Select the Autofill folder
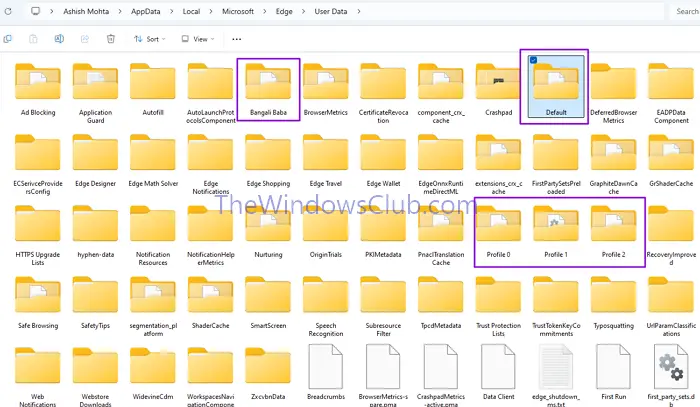This screenshot has height=407, width=700. point(153,89)
